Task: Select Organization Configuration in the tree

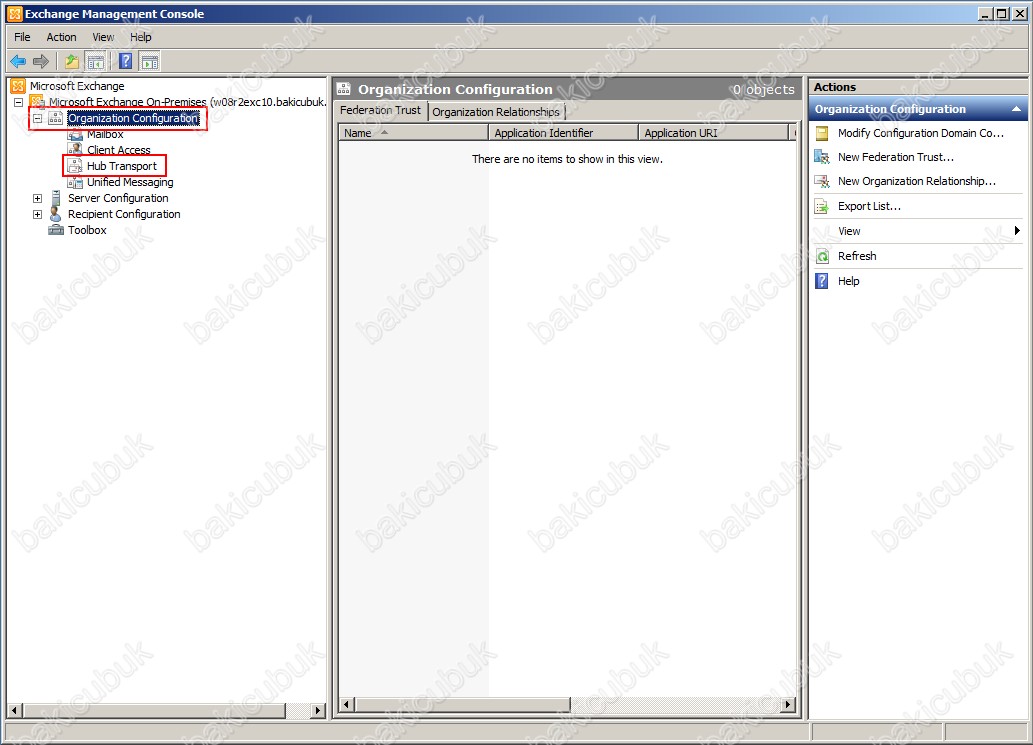Action: 133,118
